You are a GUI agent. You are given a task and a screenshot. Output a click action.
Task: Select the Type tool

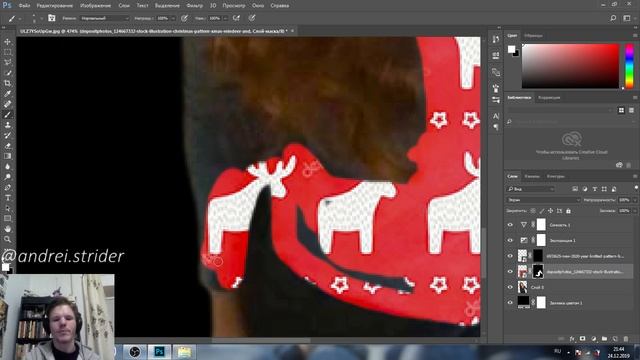[x=7, y=198]
